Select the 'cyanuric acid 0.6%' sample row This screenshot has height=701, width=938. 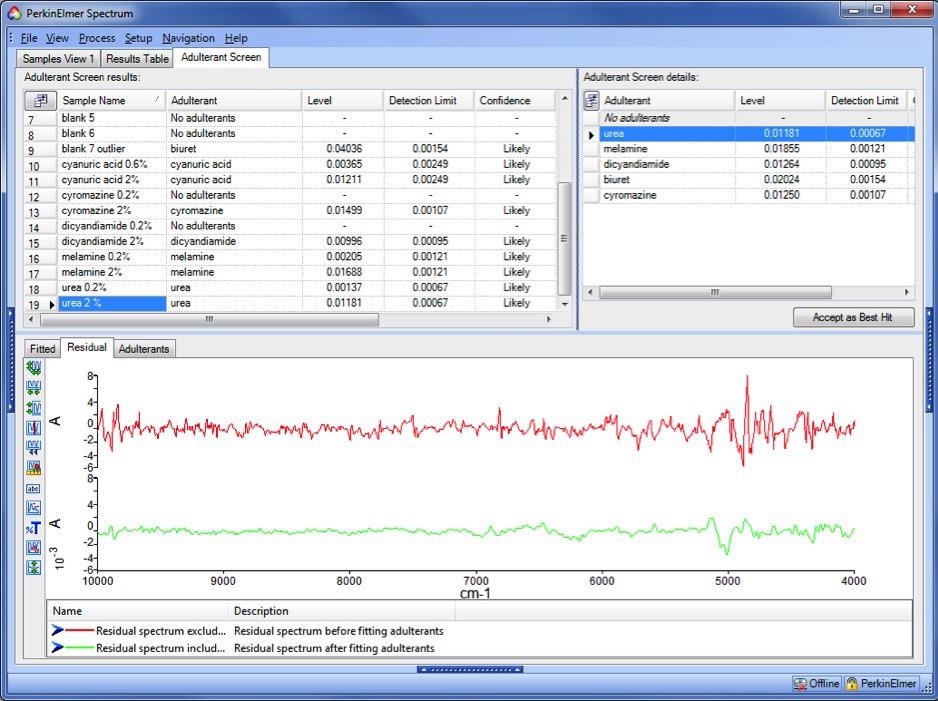(290, 164)
